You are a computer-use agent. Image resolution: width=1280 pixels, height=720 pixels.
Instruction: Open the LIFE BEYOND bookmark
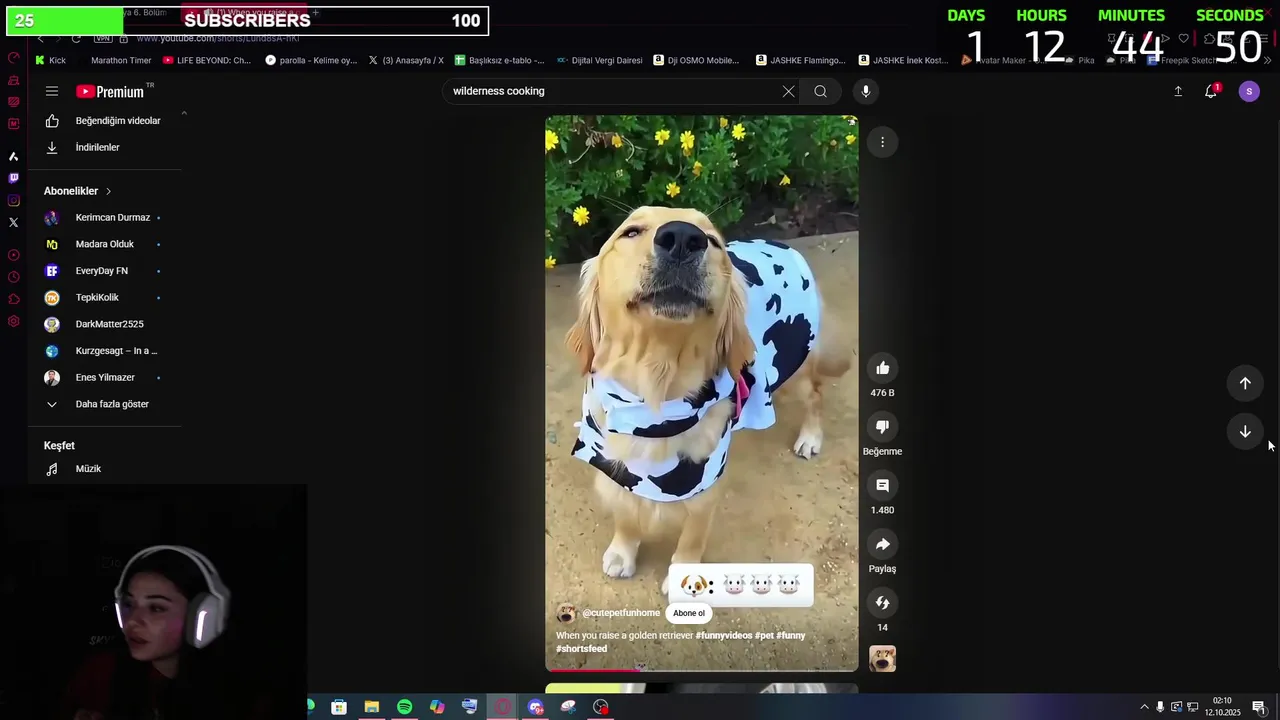pos(206,60)
